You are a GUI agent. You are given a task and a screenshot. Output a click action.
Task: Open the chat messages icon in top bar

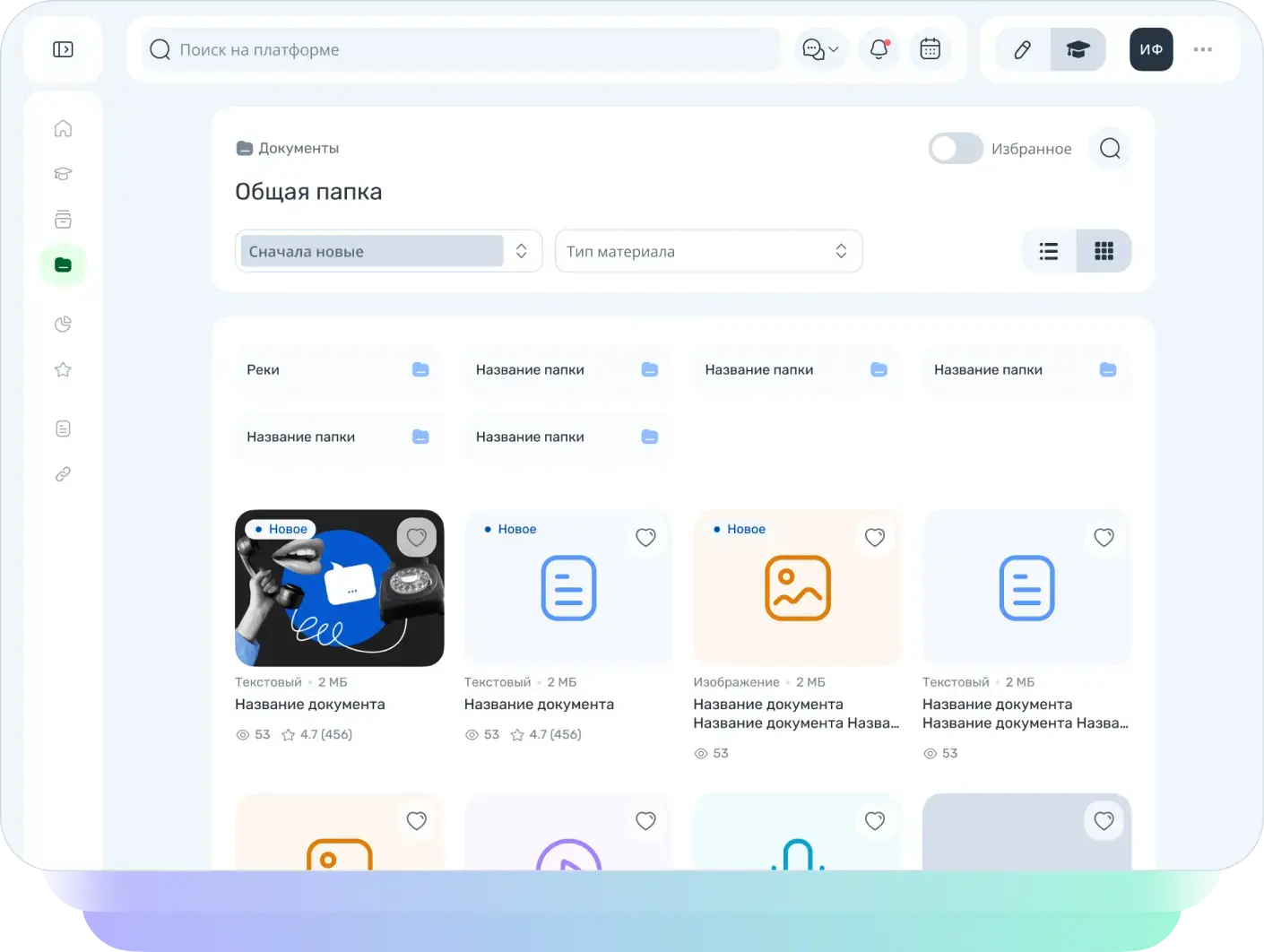coord(813,49)
